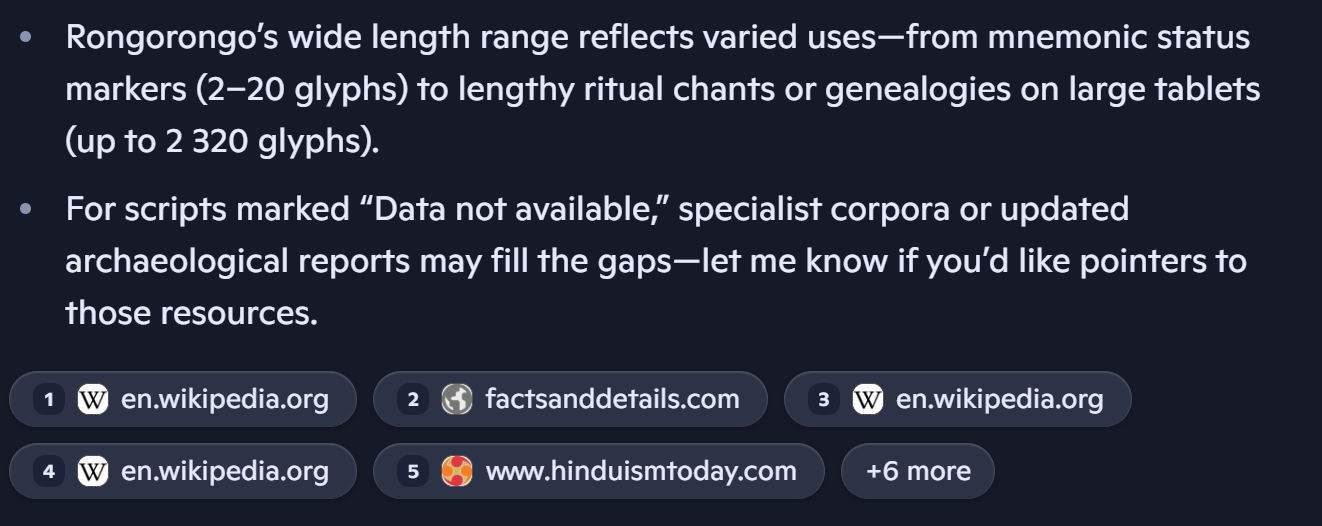1322x526 pixels.
Task: Expand the "+6 more" sources list
Action: tap(917, 471)
